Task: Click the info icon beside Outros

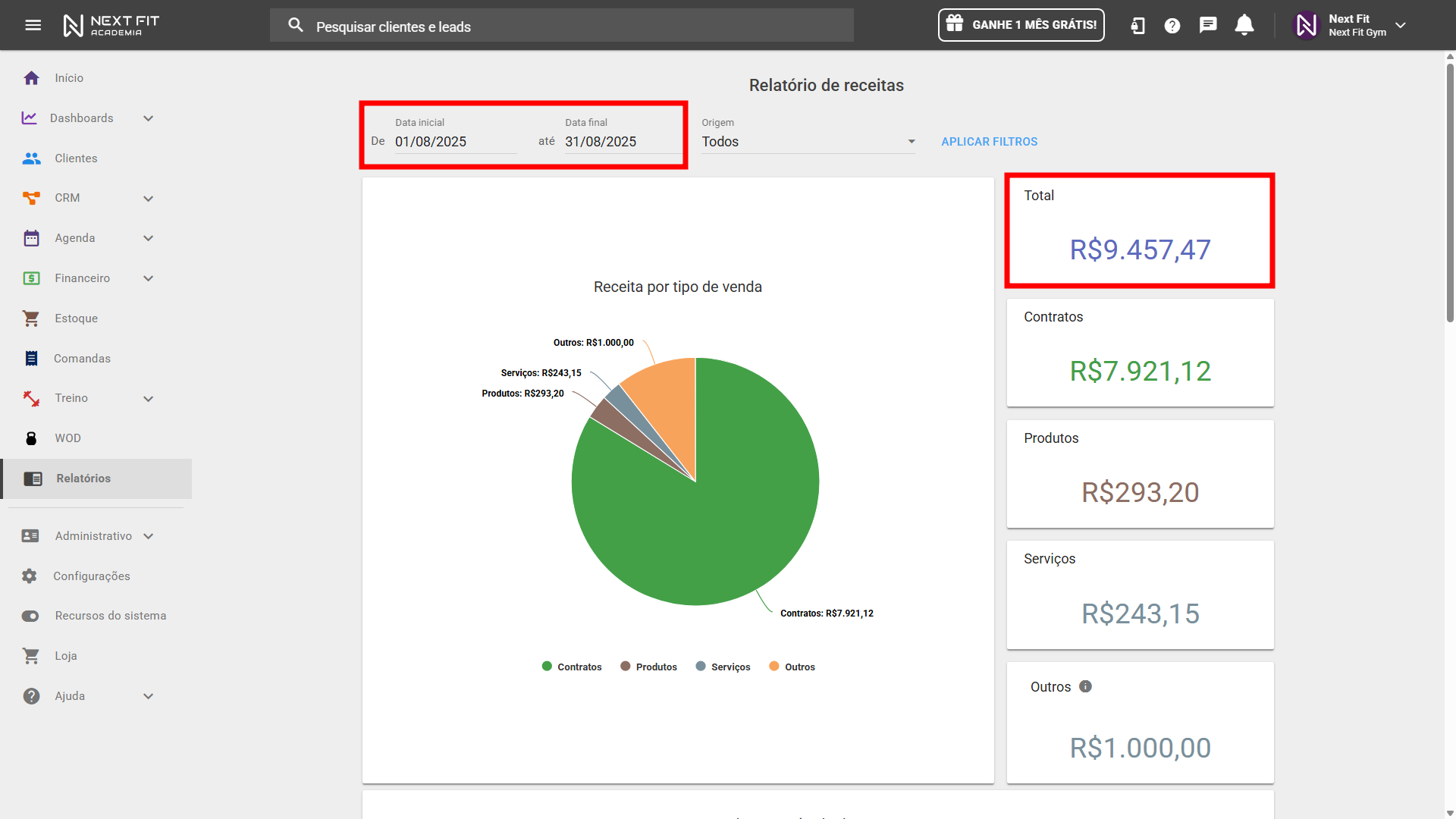Action: (1085, 686)
